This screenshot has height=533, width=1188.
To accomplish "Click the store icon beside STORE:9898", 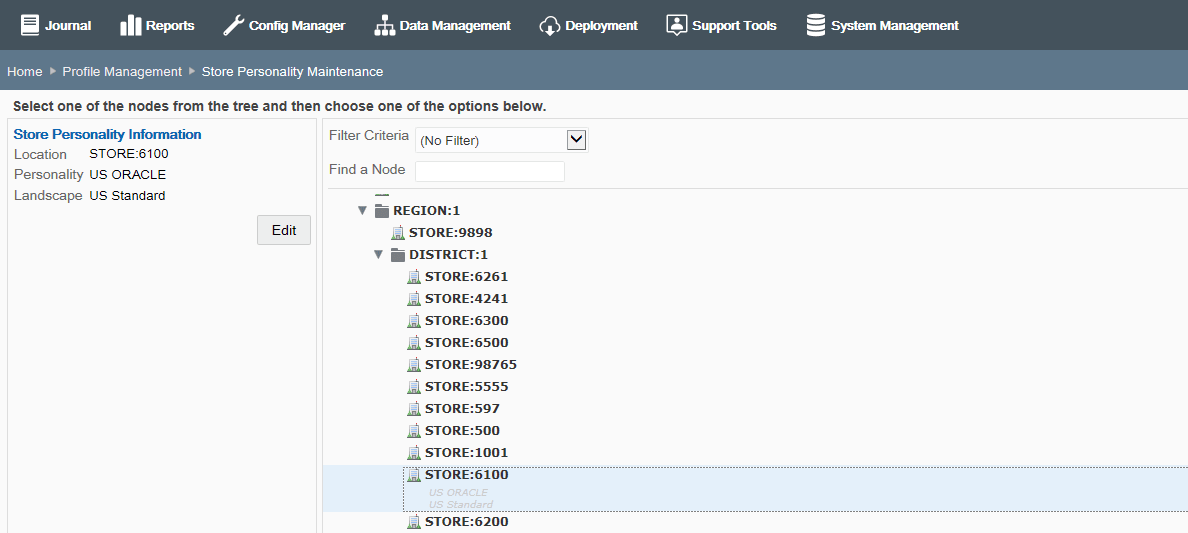I will (398, 233).
